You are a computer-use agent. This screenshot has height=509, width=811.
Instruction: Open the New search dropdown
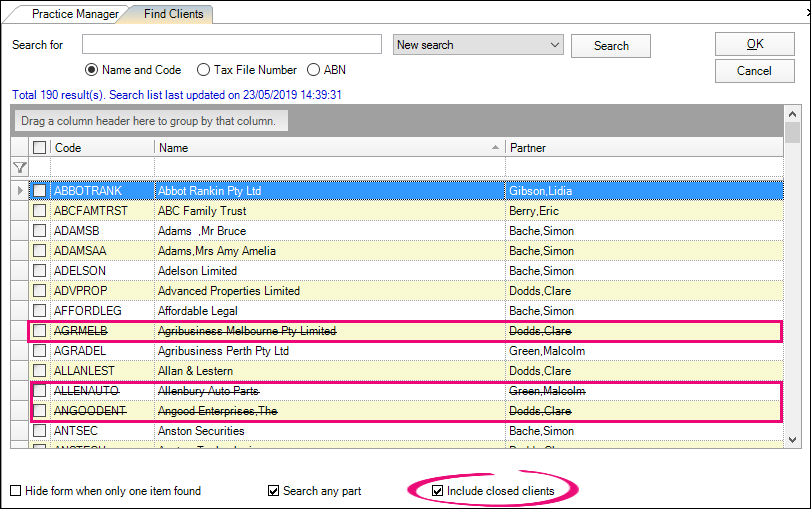click(x=555, y=45)
